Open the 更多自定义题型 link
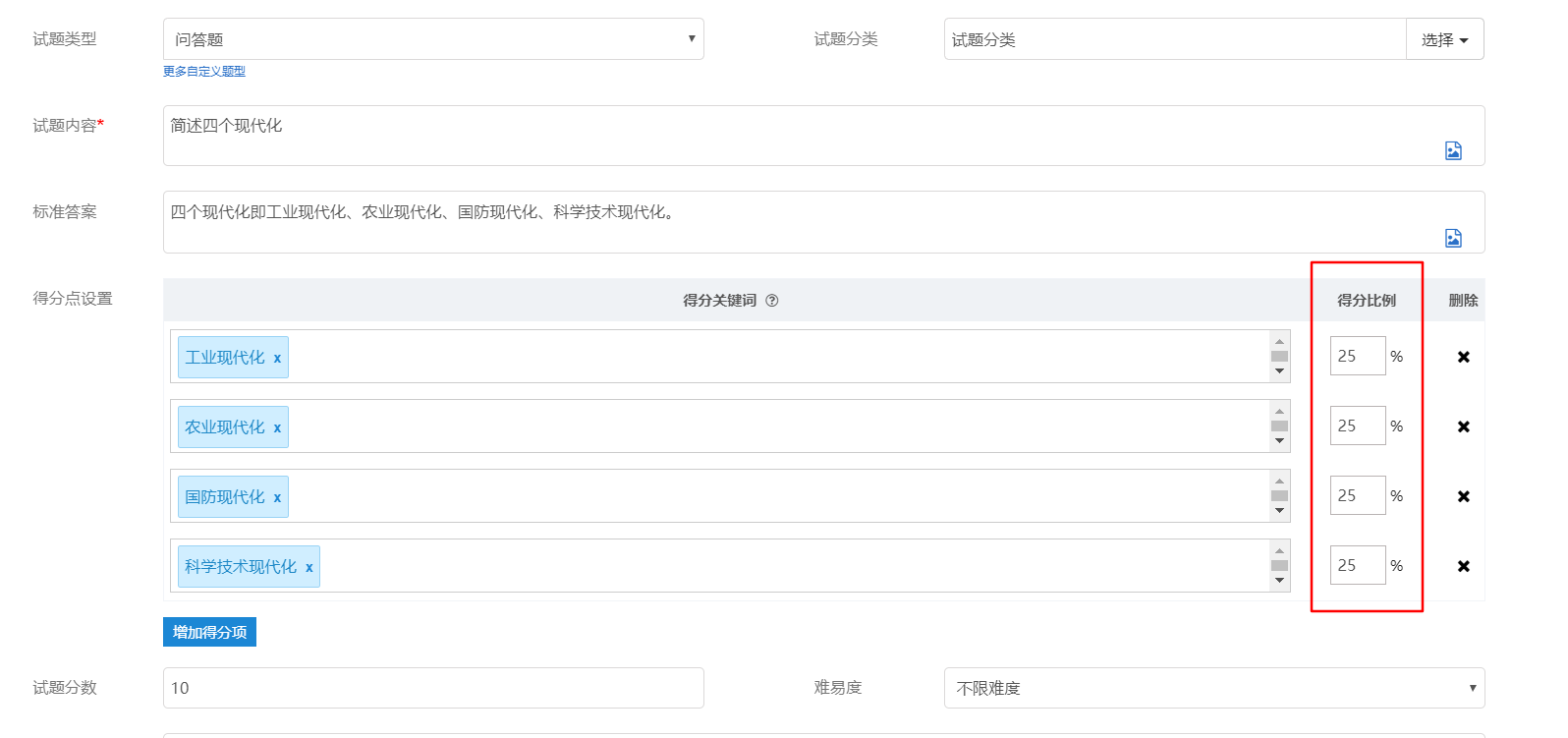This screenshot has width=1568, height=738. pos(204,72)
